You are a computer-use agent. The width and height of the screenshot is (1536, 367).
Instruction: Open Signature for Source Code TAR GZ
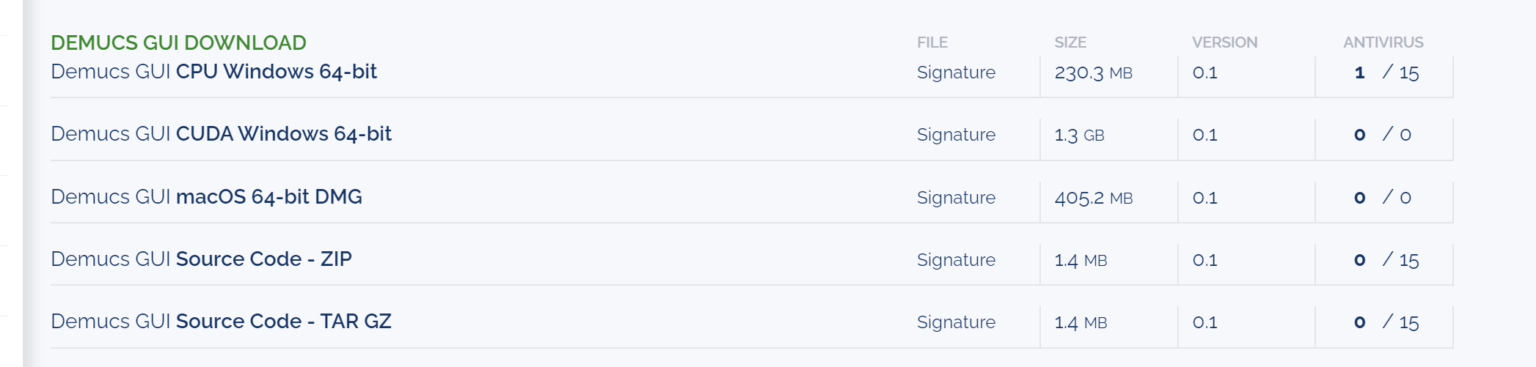point(956,322)
